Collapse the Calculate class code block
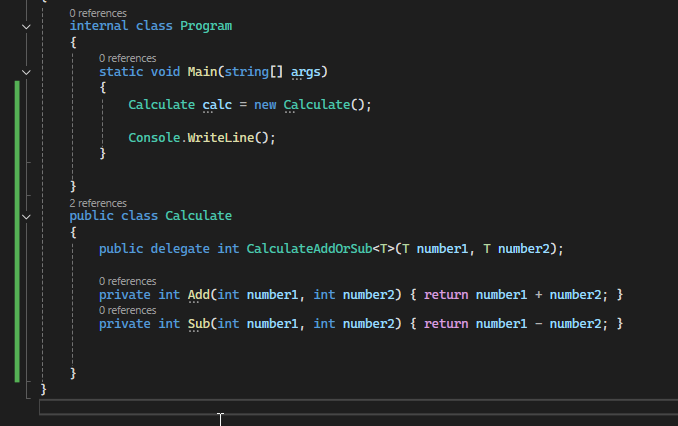 point(26,217)
